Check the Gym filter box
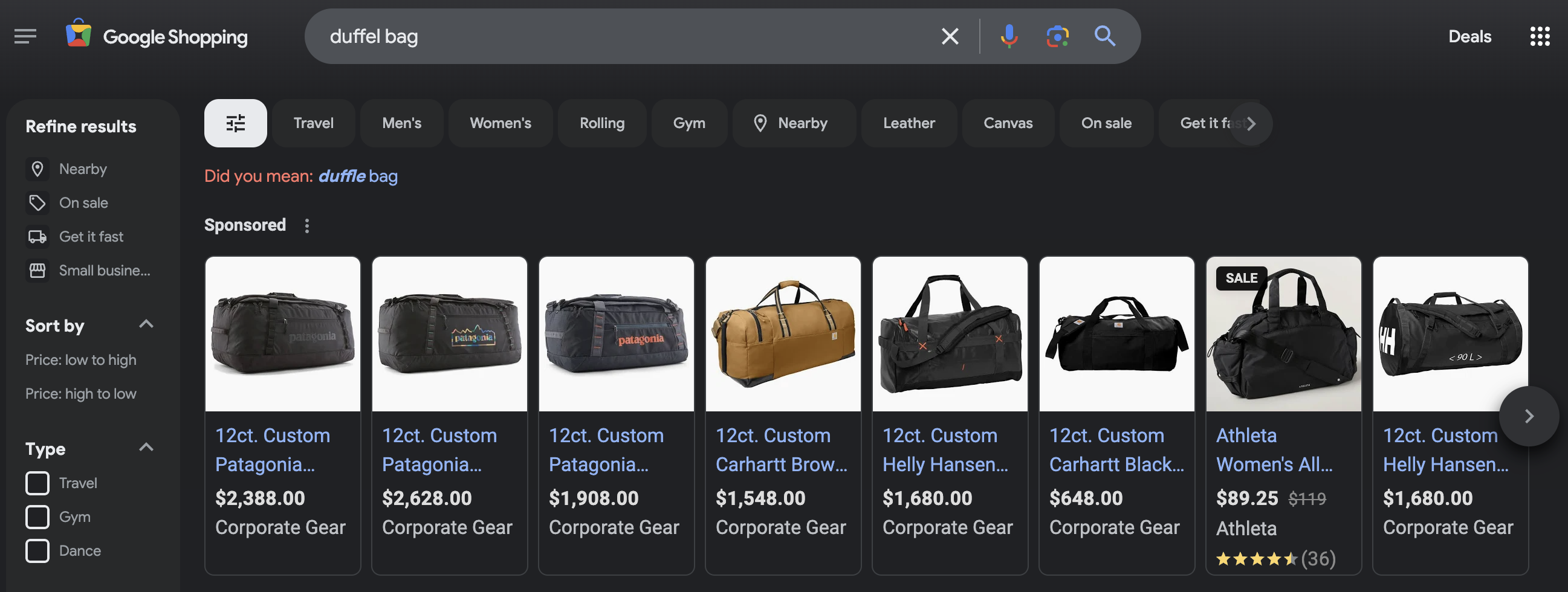Image resolution: width=1568 pixels, height=592 pixels. (37, 516)
